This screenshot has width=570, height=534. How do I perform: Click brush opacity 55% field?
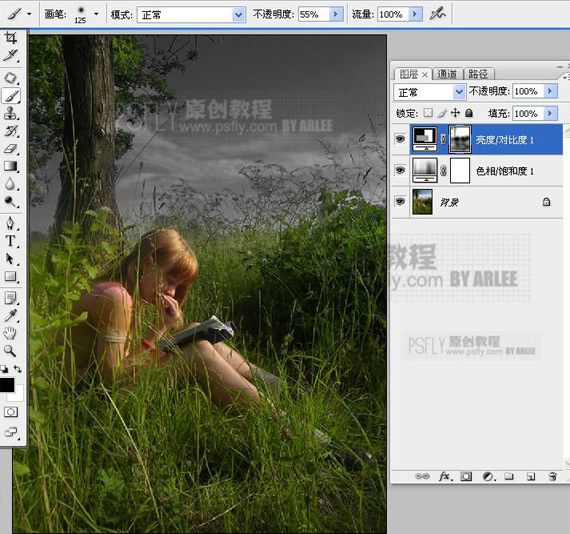(x=314, y=15)
